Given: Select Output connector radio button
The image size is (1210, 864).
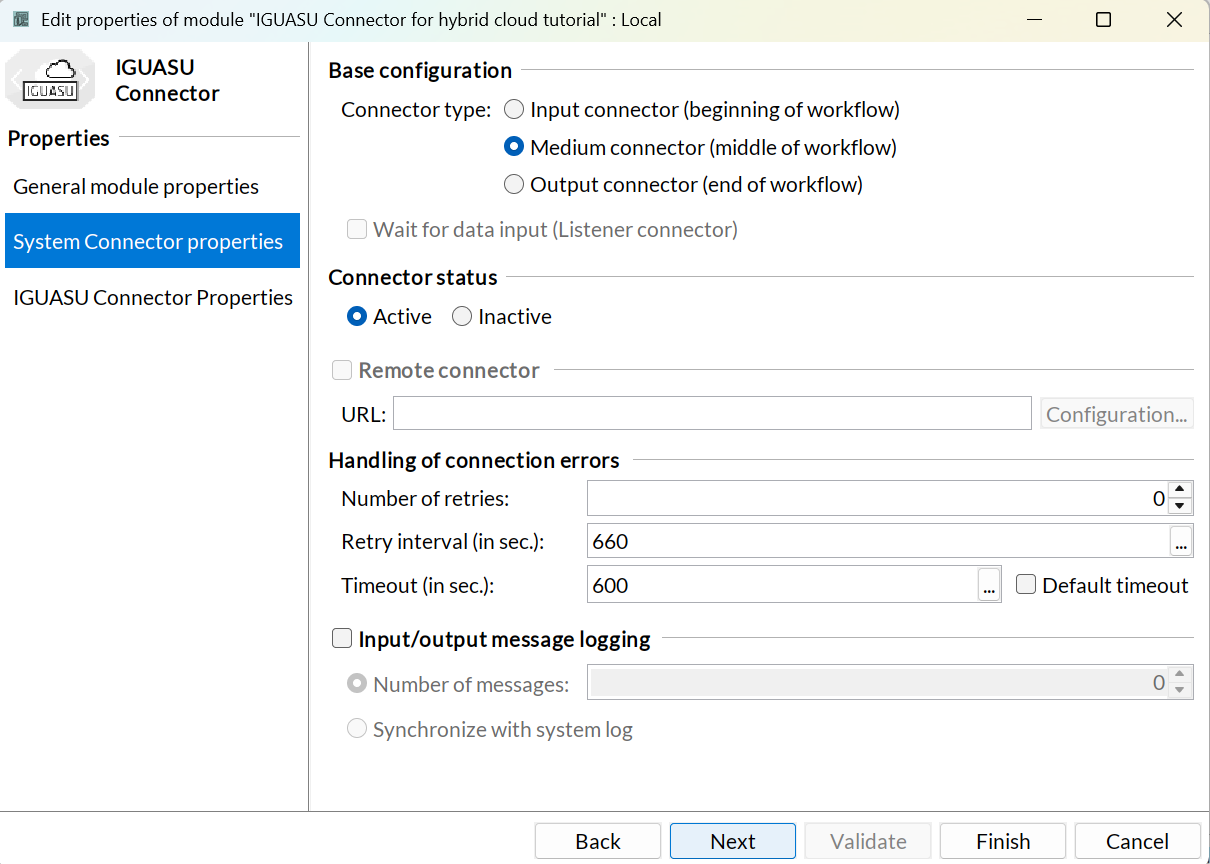Looking at the screenshot, I should (x=513, y=184).
